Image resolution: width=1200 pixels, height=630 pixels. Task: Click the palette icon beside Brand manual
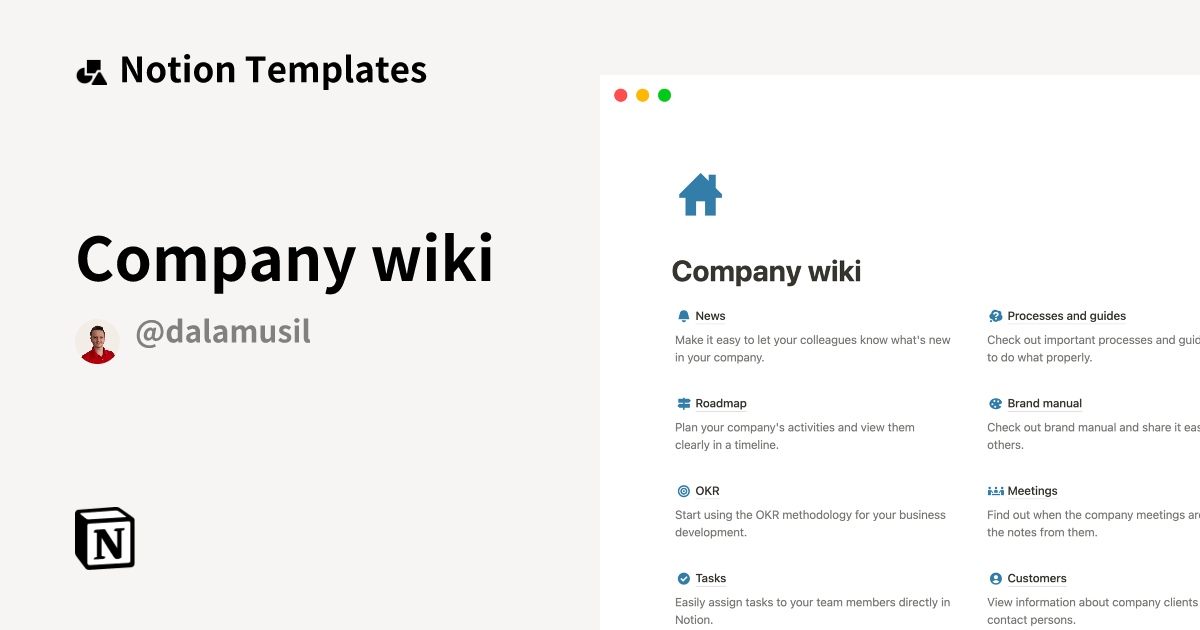pos(996,404)
